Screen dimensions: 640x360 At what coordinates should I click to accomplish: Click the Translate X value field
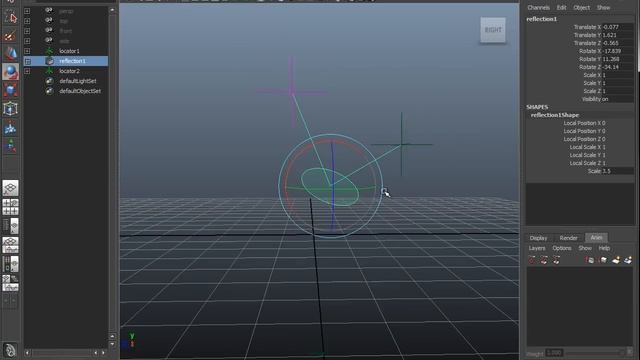pyautogui.click(x=618, y=27)
